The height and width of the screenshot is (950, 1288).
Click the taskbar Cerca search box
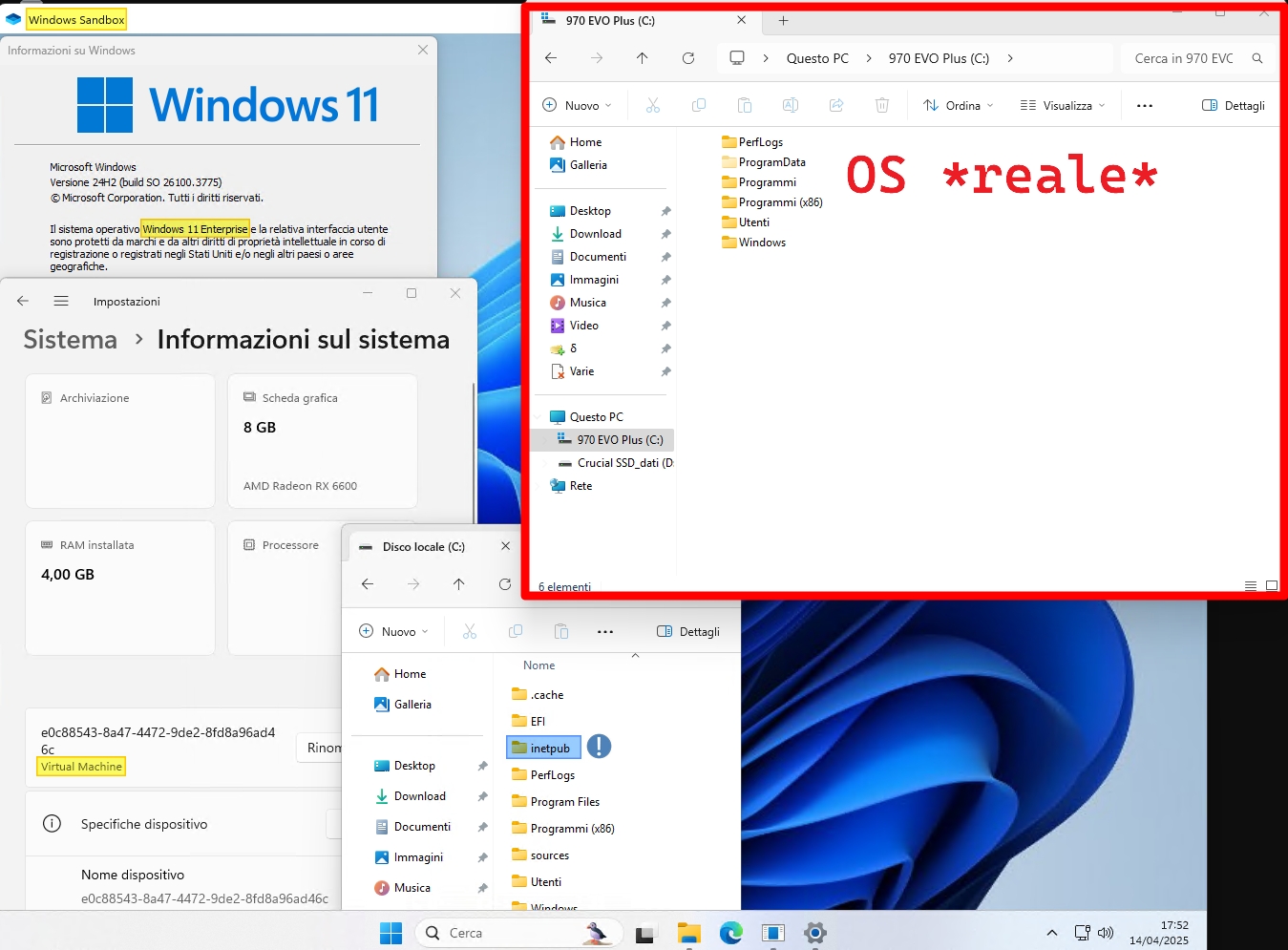click(x=519, y=933)
